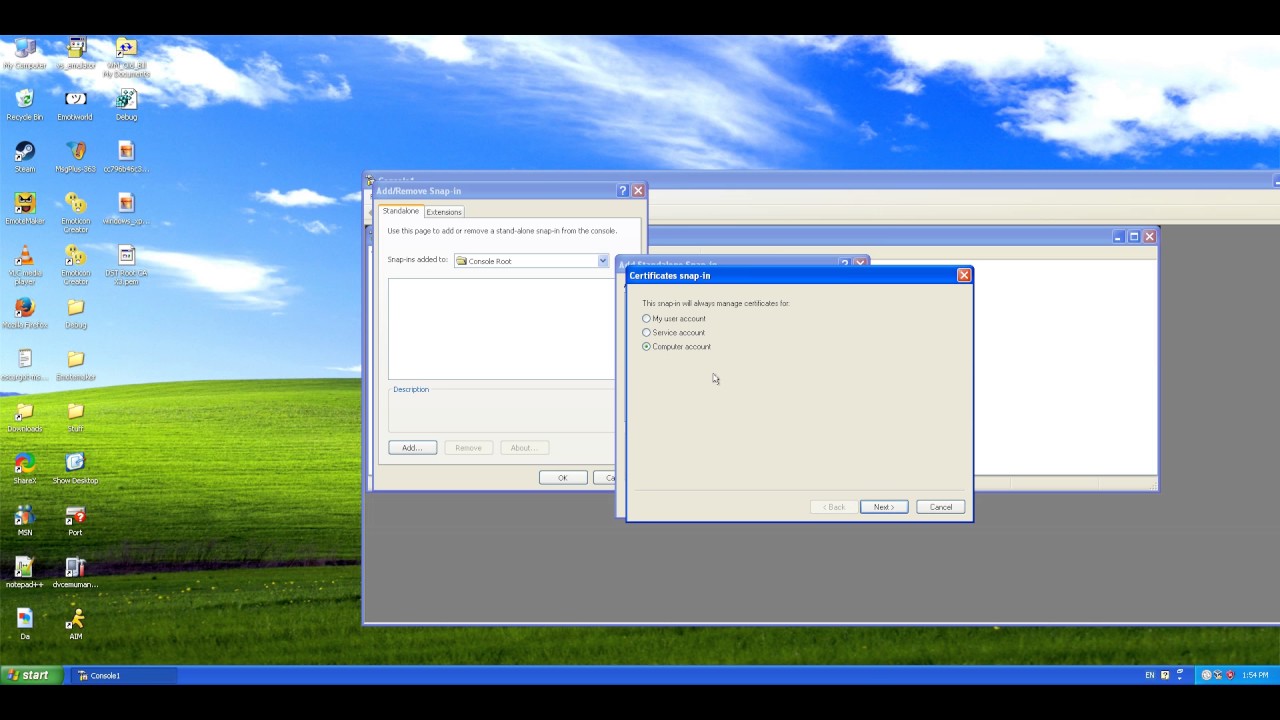Viewport: 1280px width, 720px height.
Task: Cancel the Certificates snap-in wizard
Action: click(941, 507)
